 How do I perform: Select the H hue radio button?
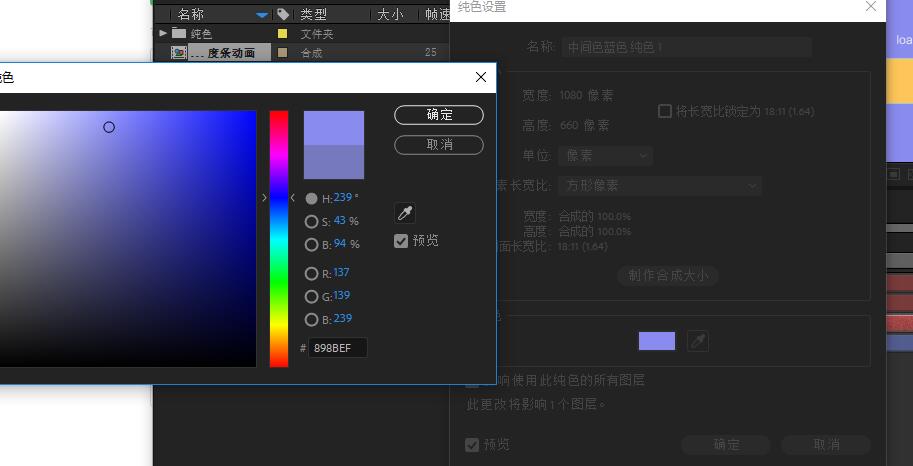pyautogui.click(x=312, y=199)
